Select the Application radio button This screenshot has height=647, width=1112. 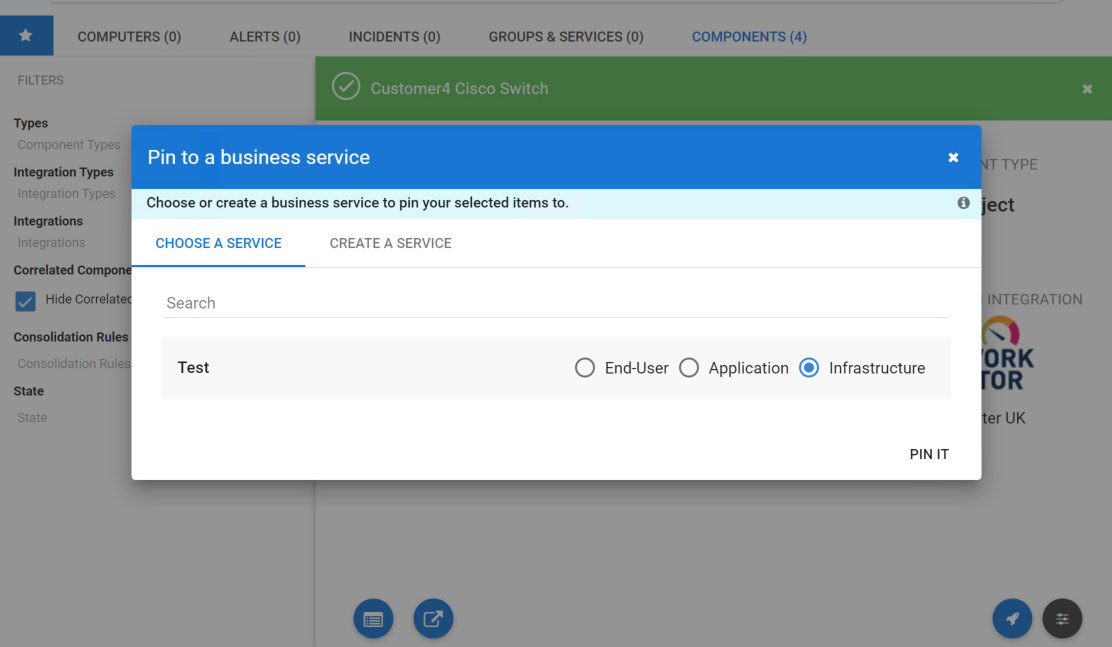pos(689,368)
